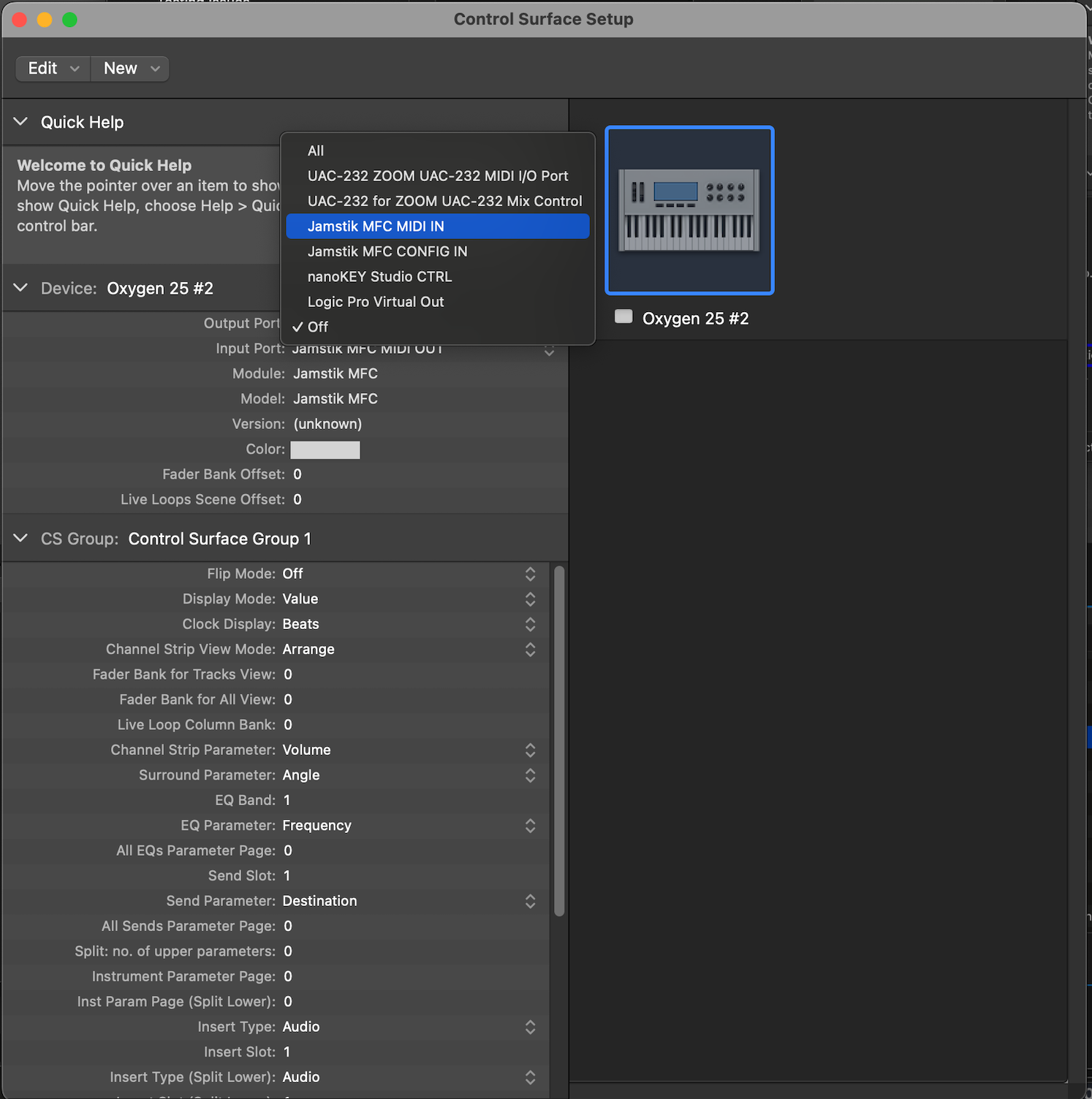Click the device Color swatch
The height and width of the screenshot is (1099, 1092).
(325, 449)
